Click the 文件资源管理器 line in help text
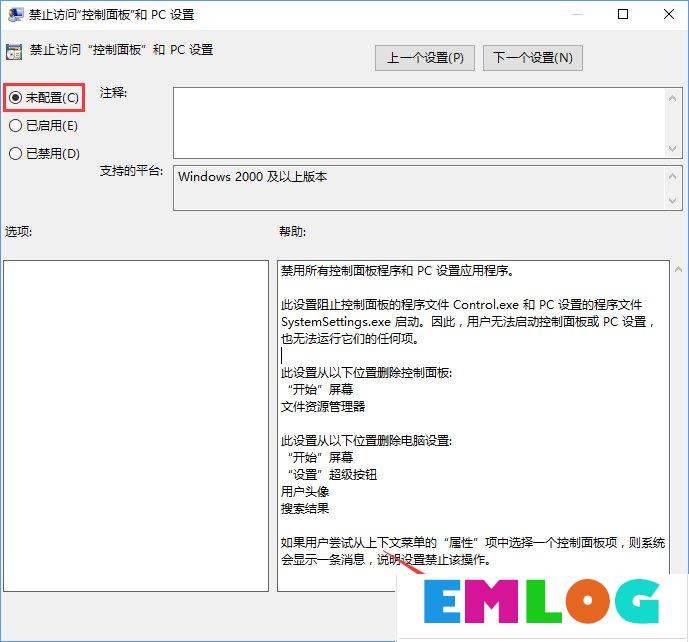The width and height of the screenshot is (689, 642). click(x=323, y=406)
